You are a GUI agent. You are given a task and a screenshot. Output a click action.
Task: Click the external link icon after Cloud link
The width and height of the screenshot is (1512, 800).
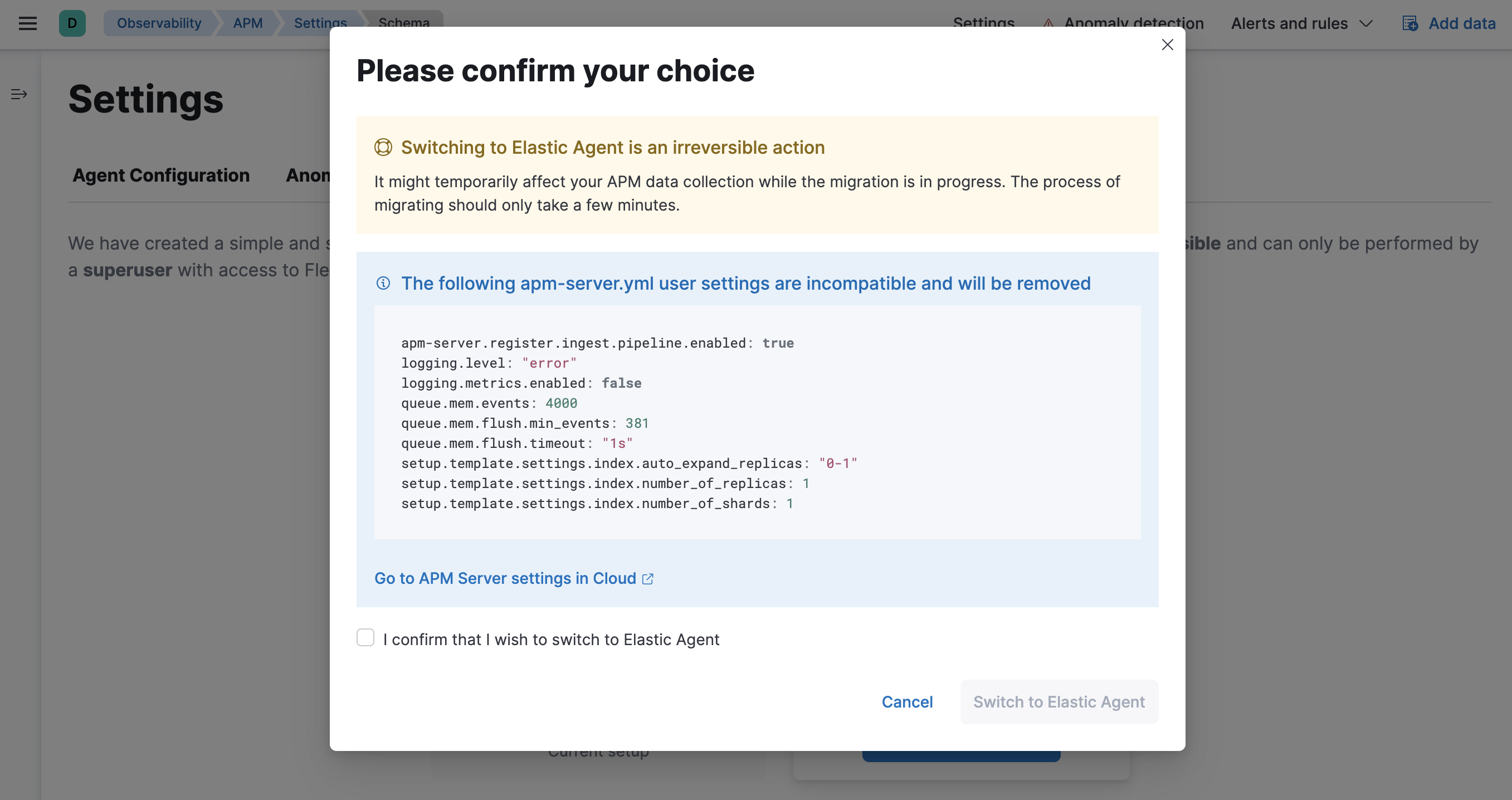tap(648, 578)
